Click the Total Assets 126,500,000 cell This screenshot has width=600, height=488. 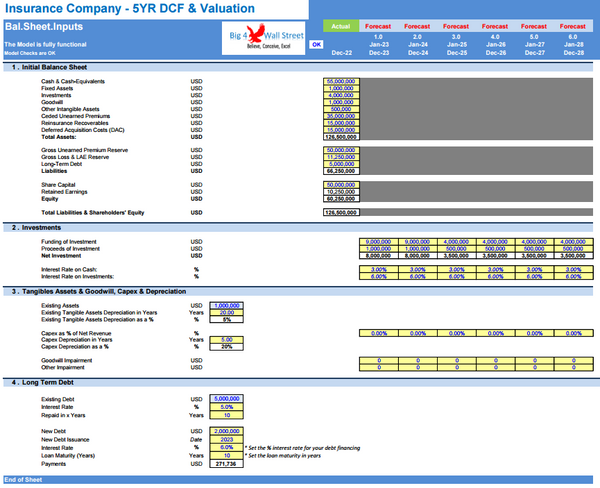[341, 137]
